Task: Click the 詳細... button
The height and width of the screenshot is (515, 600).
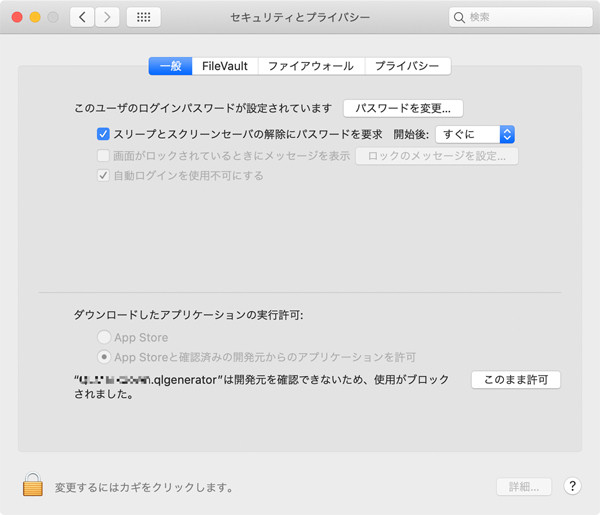Action: coord(524,487)
